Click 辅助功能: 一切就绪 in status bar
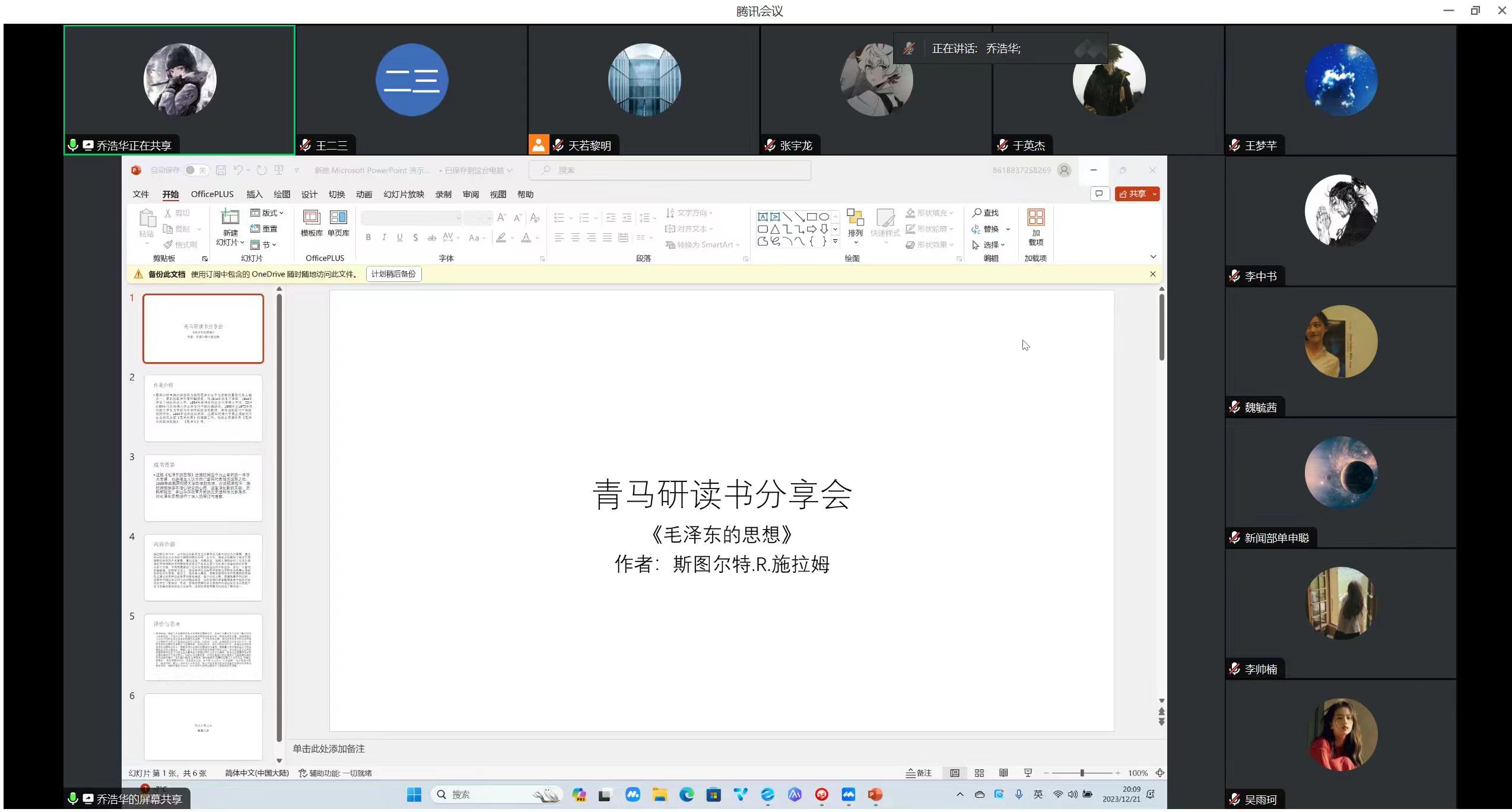Image resolution: width=1512 pixels, height=812 pixels. point(335,773)
